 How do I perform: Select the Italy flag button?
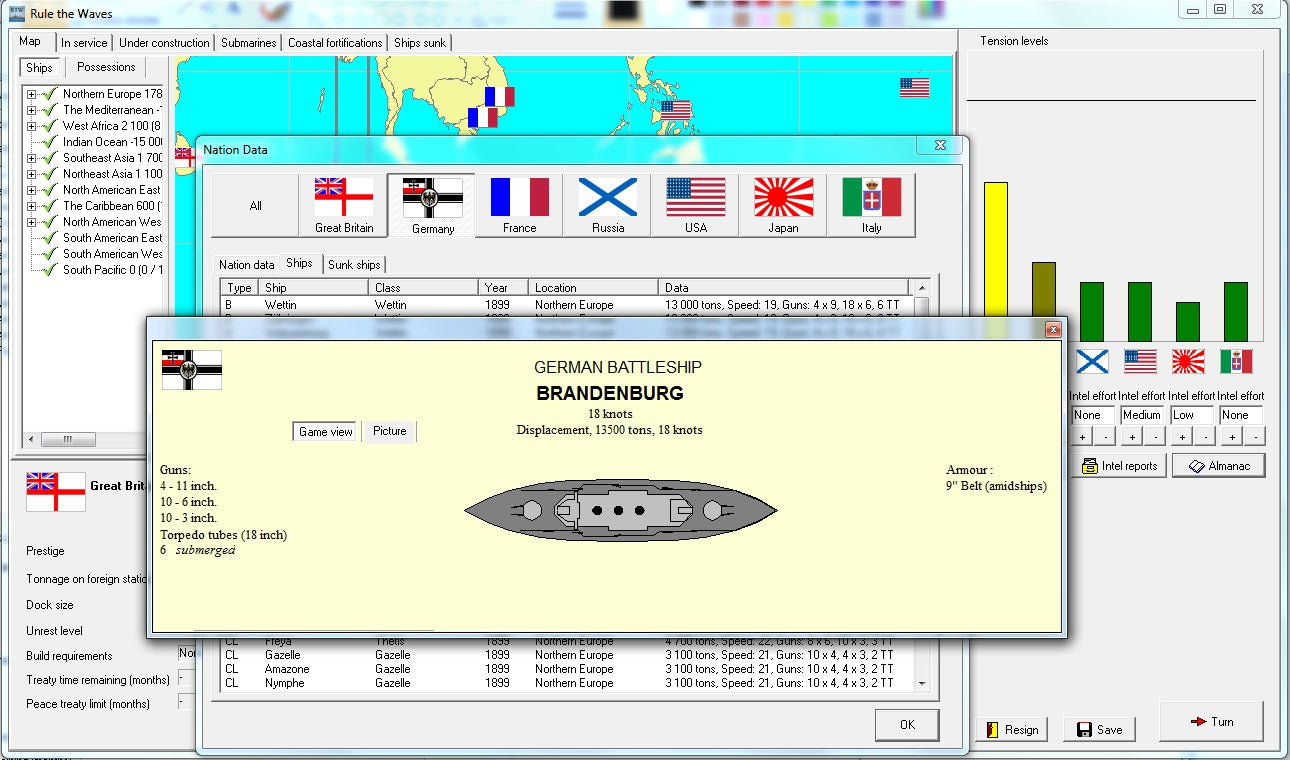point(871,205)
